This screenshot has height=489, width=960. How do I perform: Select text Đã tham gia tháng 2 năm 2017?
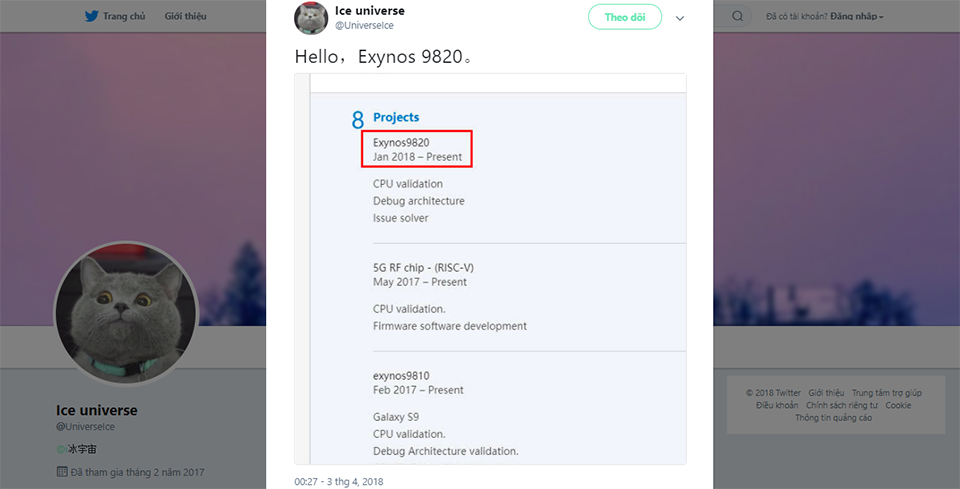(137, 472)
